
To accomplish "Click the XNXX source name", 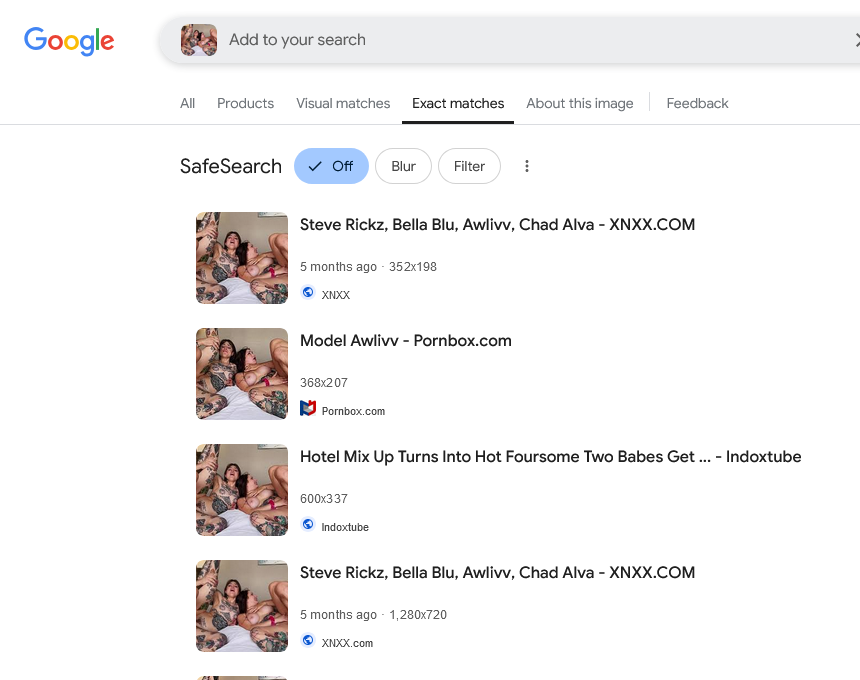I will tap(336, 295).
